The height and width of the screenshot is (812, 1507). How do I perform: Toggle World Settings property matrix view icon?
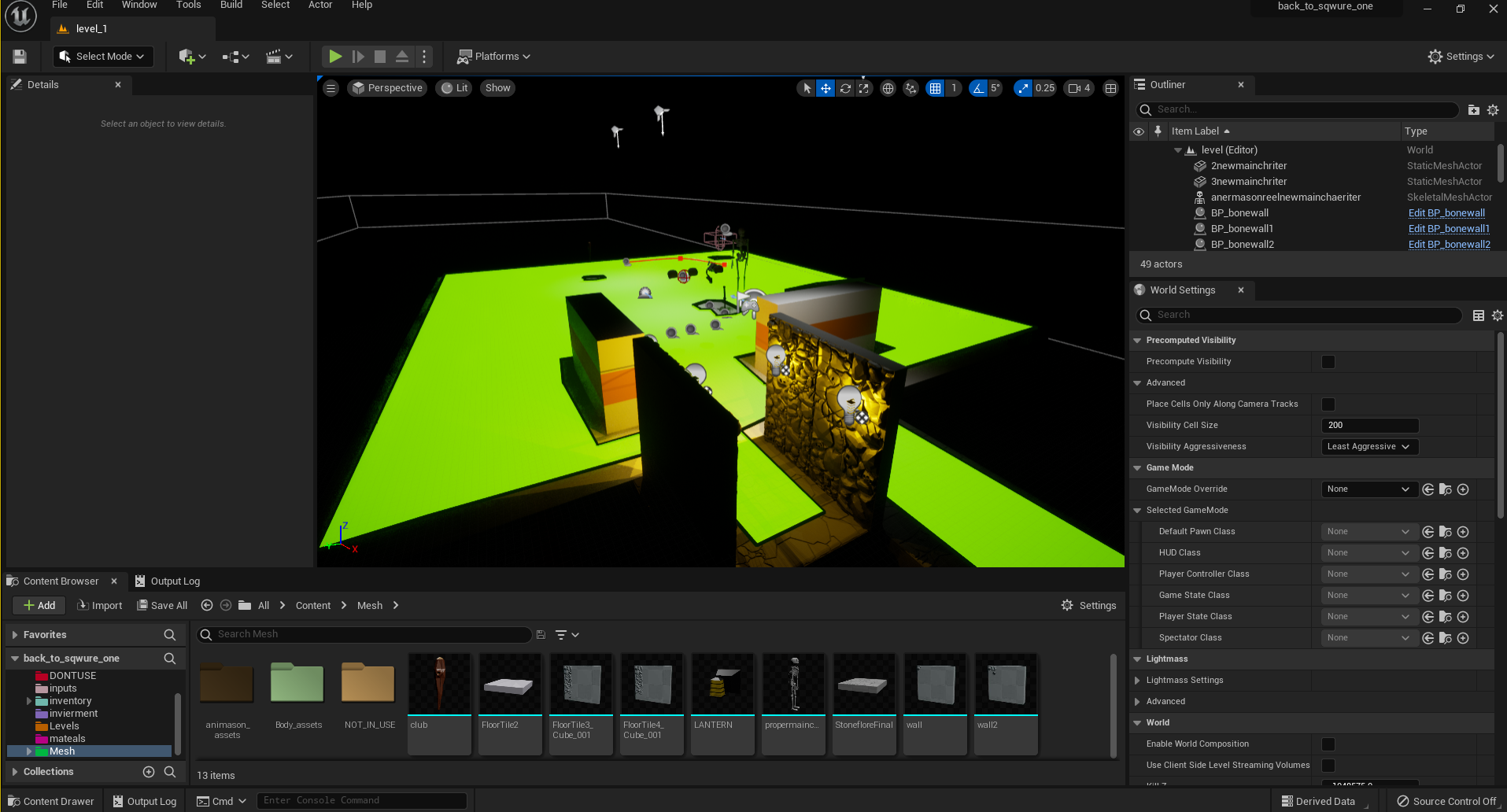coord(1479,316)
